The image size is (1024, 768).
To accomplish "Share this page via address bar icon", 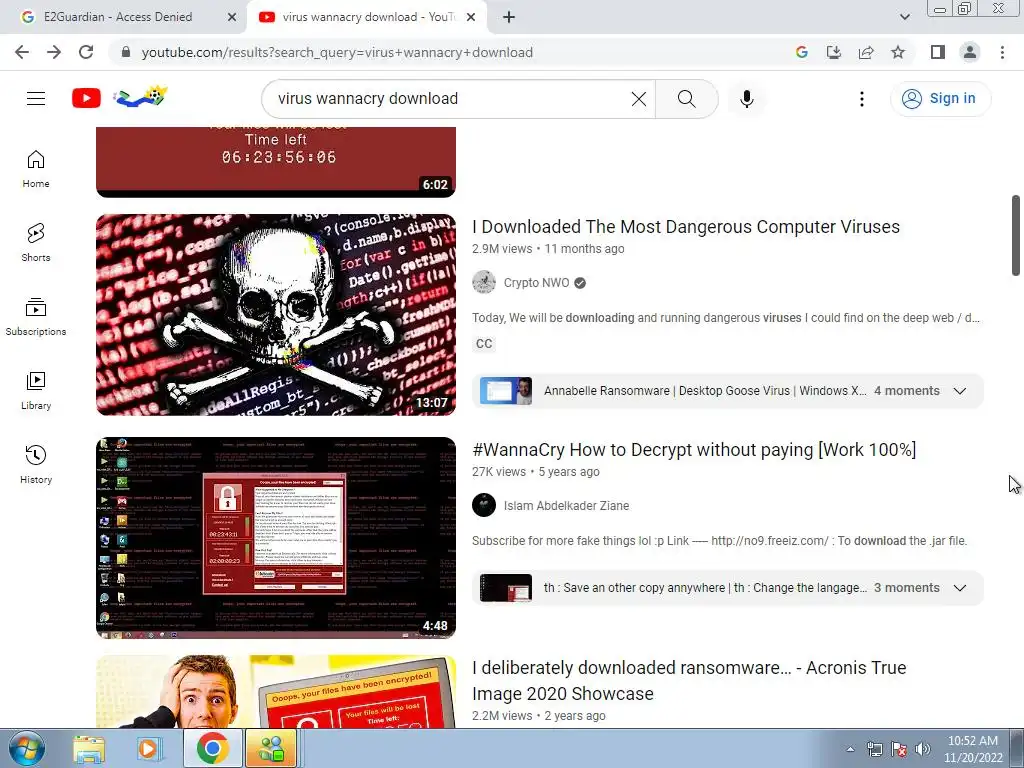I will [866, 52].
